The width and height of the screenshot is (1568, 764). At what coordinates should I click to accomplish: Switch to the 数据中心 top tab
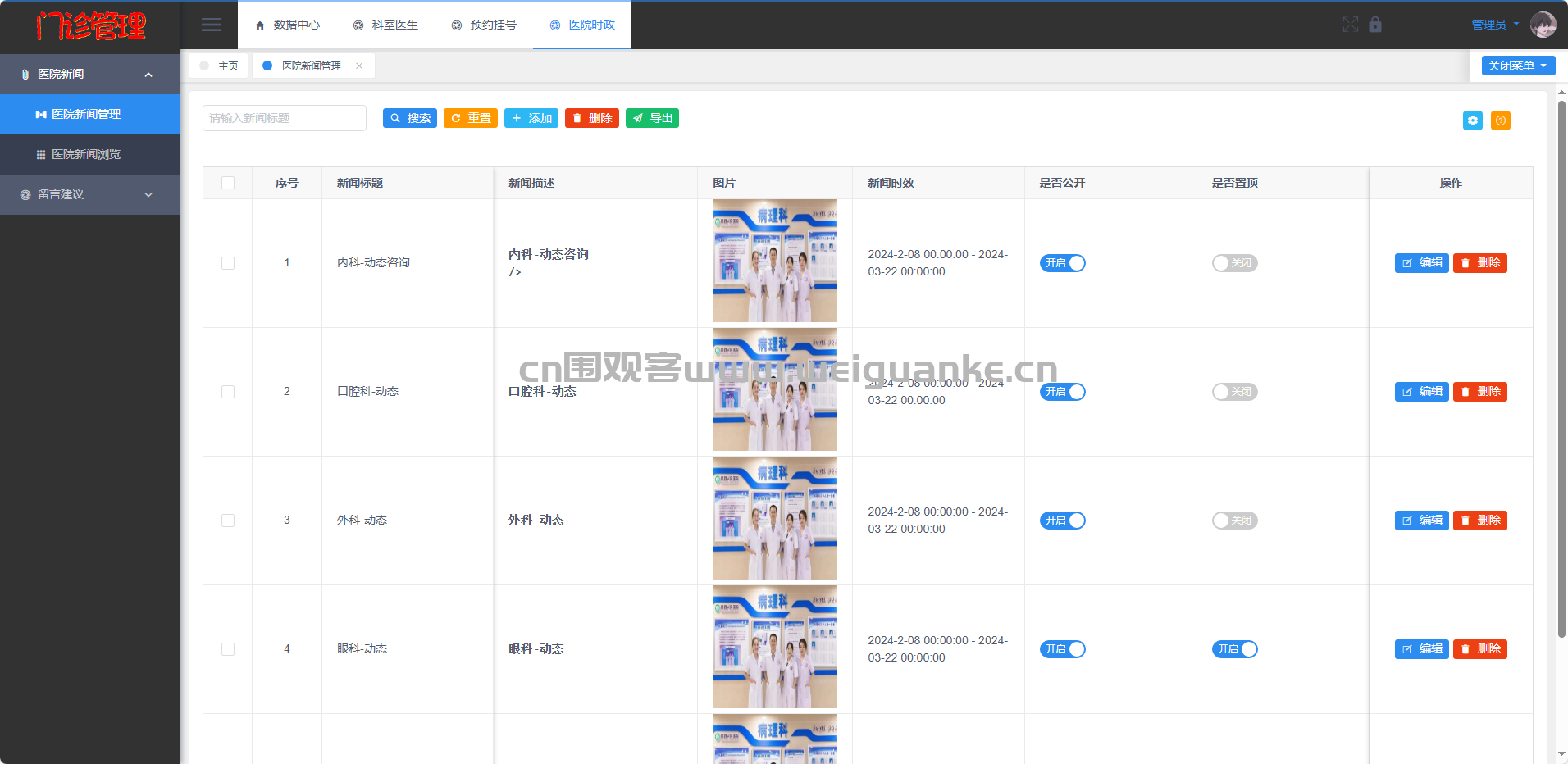[x=287, y=25]
